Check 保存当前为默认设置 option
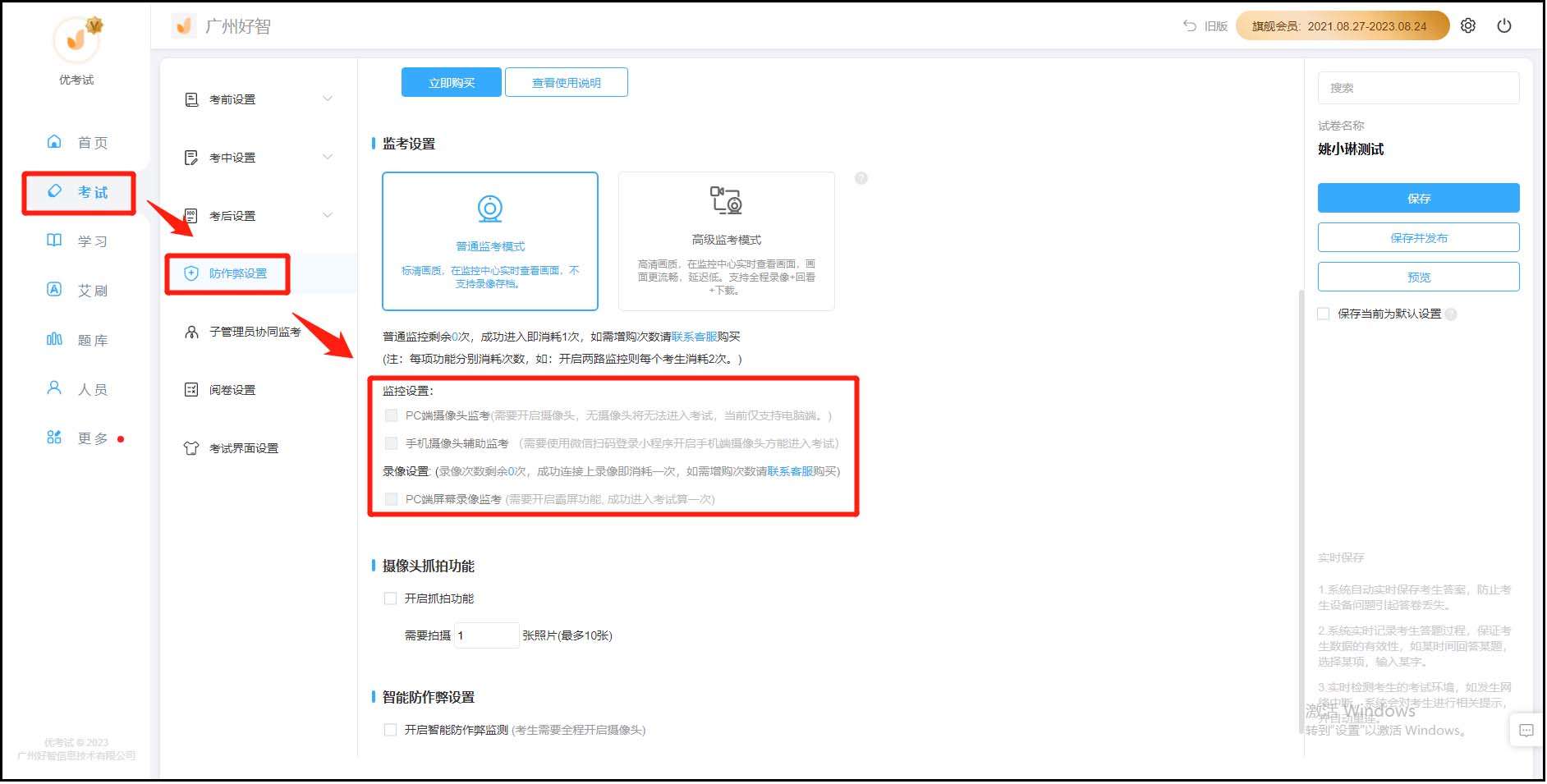Image resolution: width=1547 pixels, height=784 pixels. pyautogui.click(x=1323, y=314)
